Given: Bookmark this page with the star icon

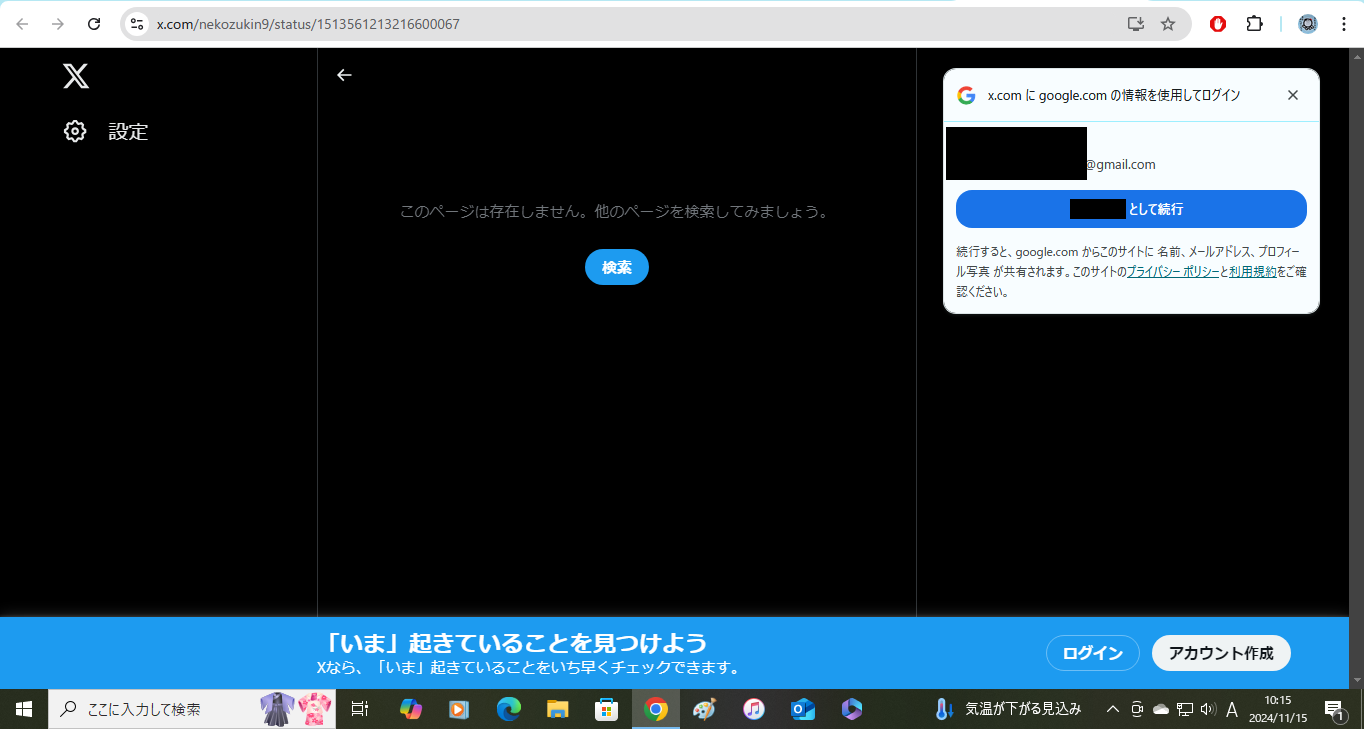Looking at the screenshot, I should 1167,24.
